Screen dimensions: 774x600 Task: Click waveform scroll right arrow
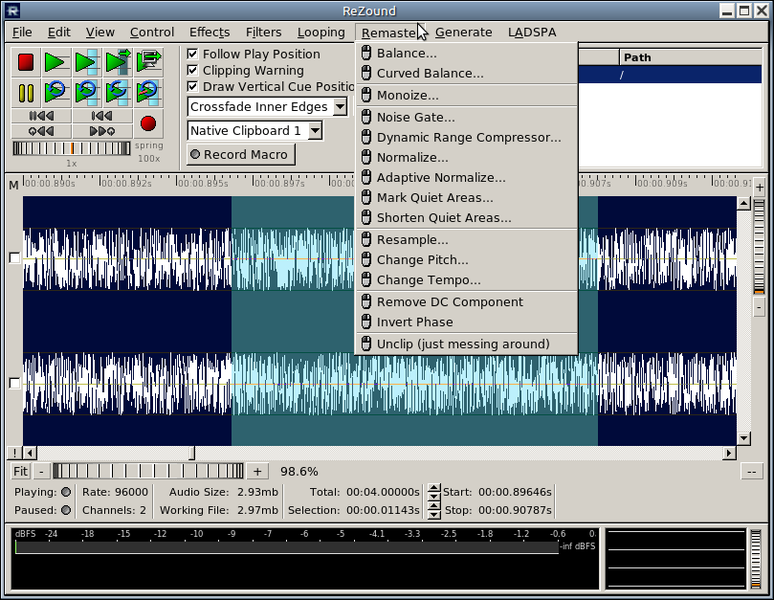click(x=729, y=452)
